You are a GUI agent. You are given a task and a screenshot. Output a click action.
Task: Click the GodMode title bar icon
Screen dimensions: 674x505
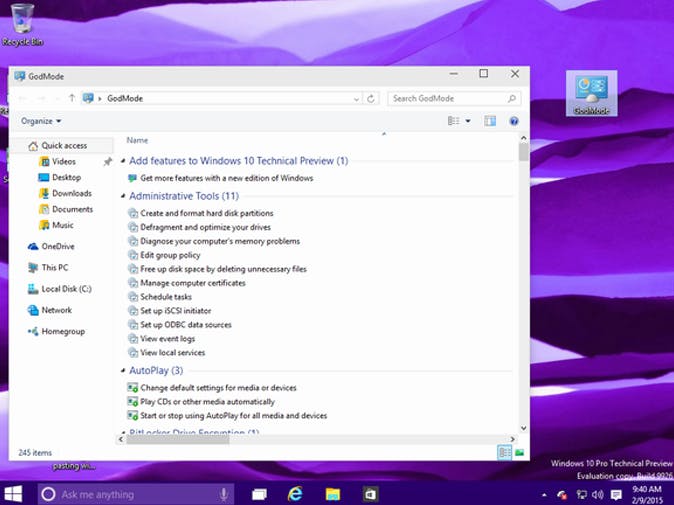[x=19, y=76]
